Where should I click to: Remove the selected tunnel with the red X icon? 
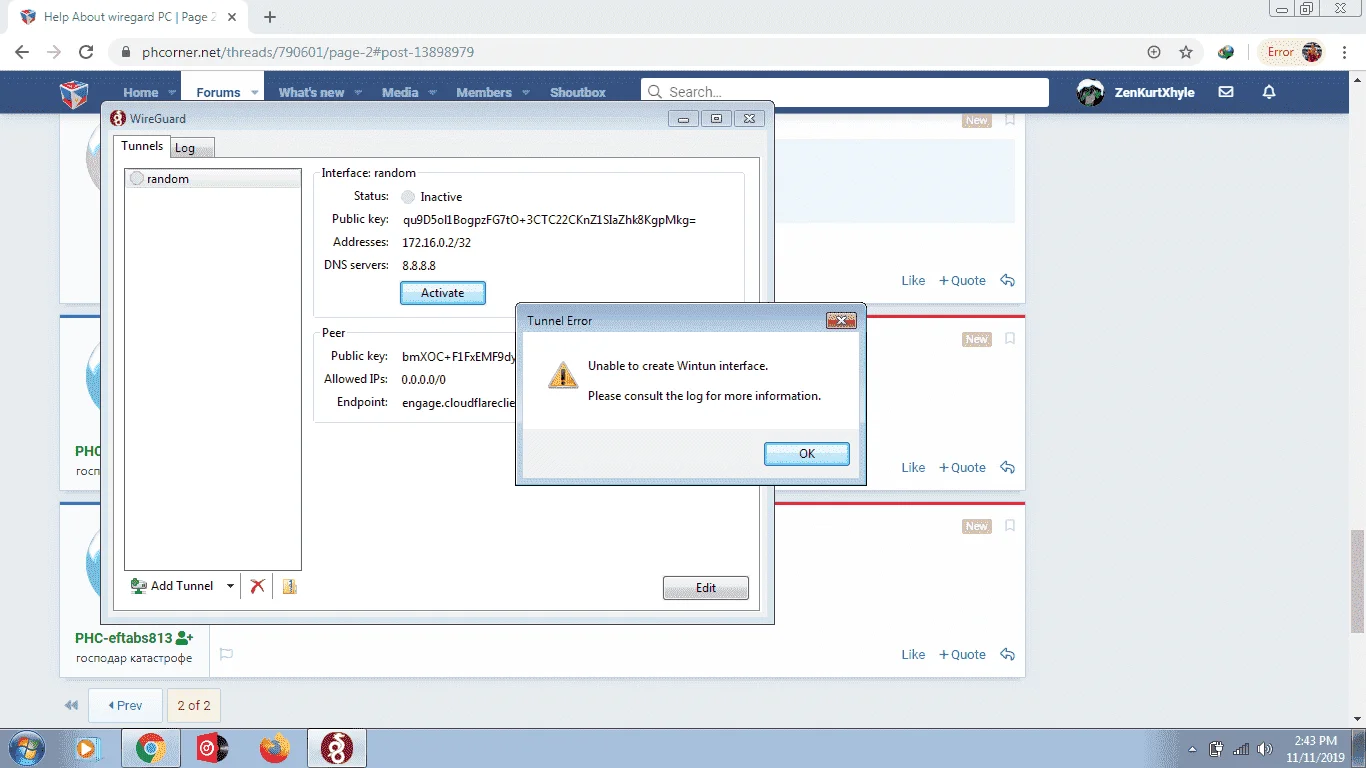coord(257,586)
